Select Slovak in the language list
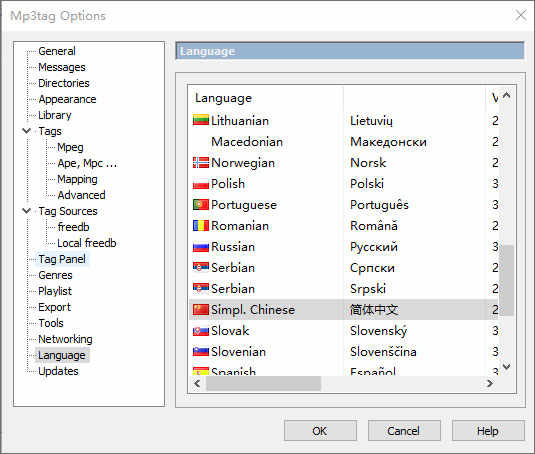The image size is (535, 454). click(x=230, y=331)
